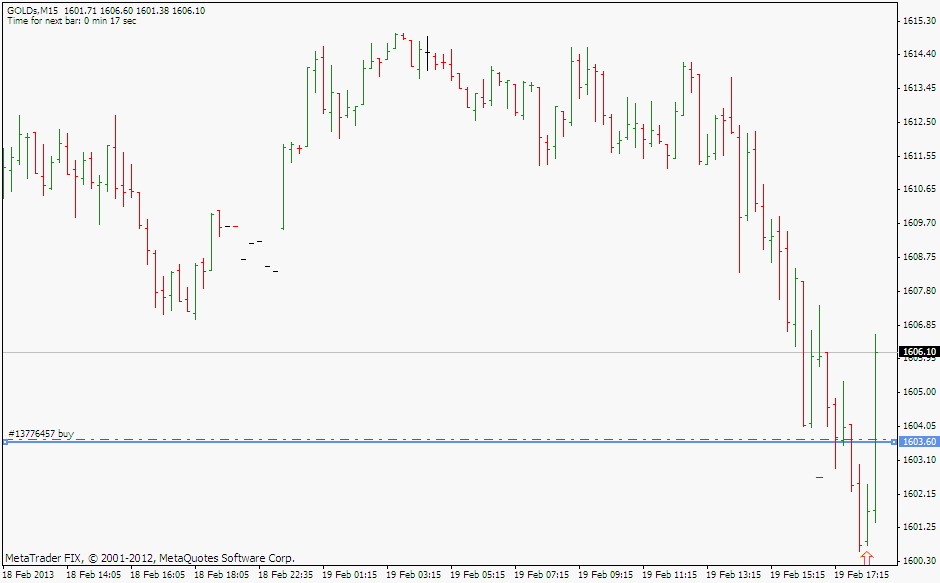Click the MetaTrader FIX copyright text

pos(150,558)
